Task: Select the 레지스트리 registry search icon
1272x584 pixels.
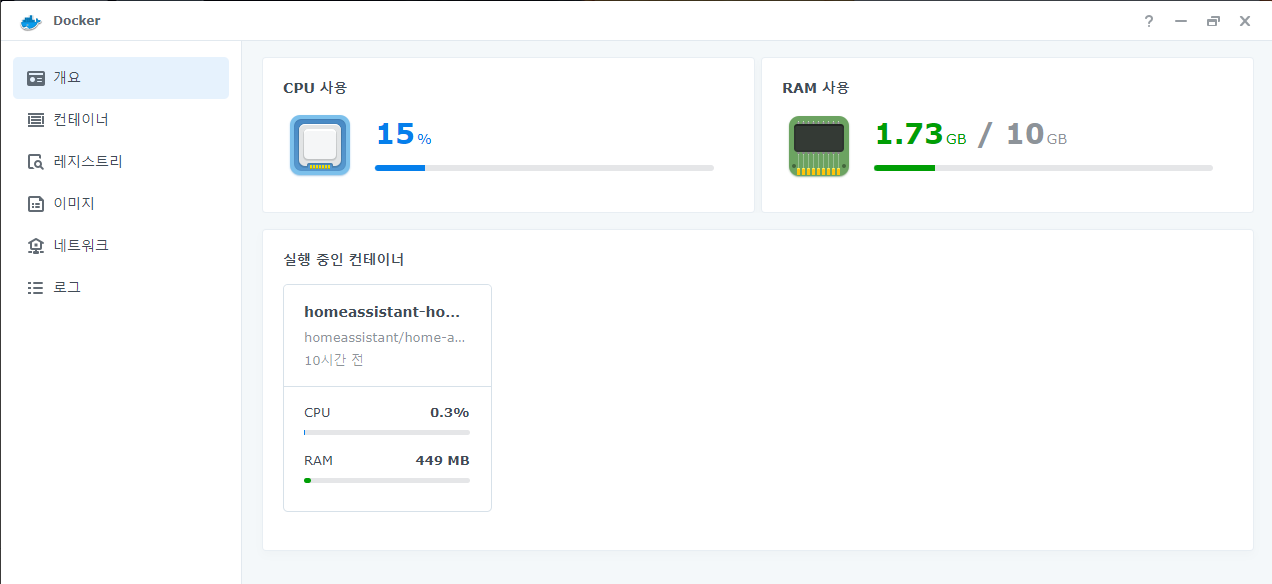Action: [x=36, y=162]
